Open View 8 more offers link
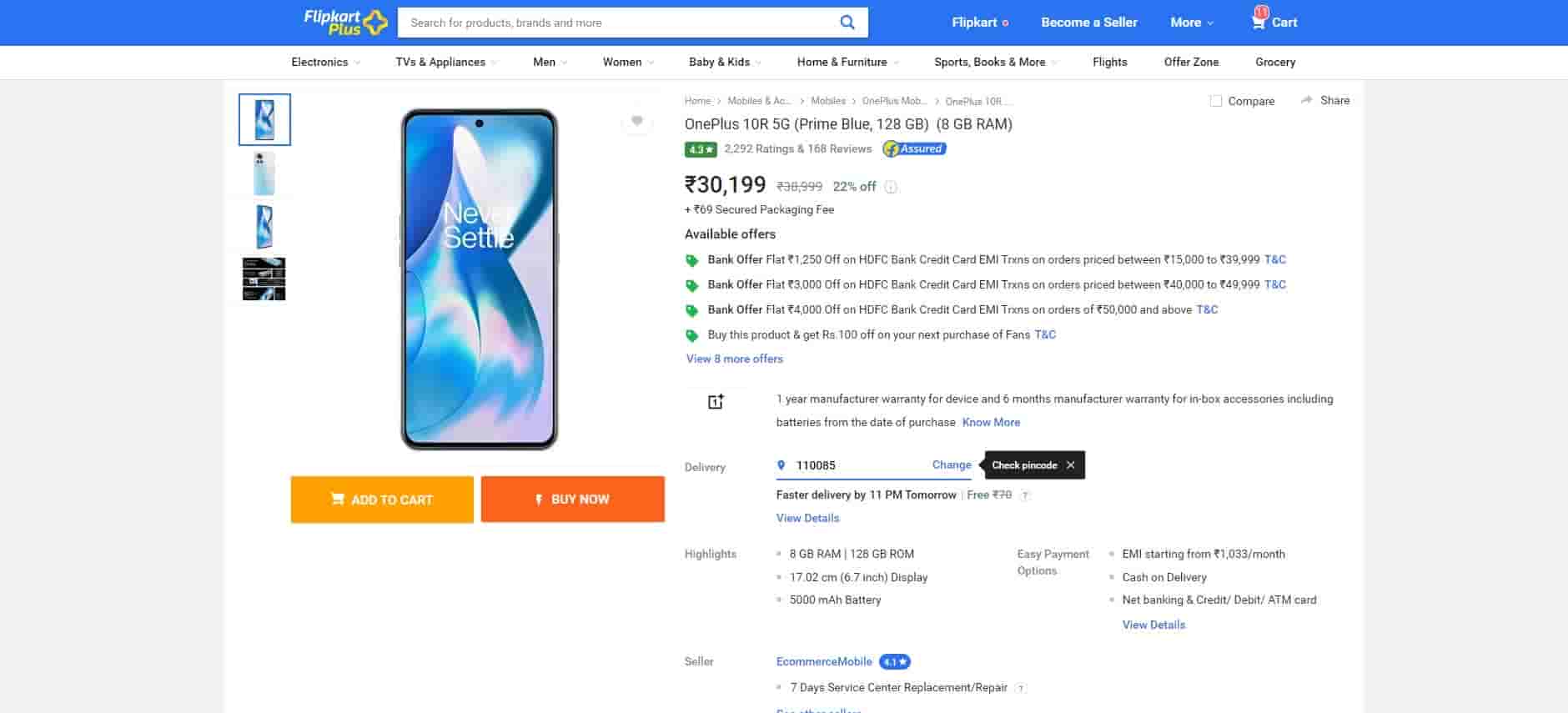This screenshot has height=713, width=1568. click(734, 359)
